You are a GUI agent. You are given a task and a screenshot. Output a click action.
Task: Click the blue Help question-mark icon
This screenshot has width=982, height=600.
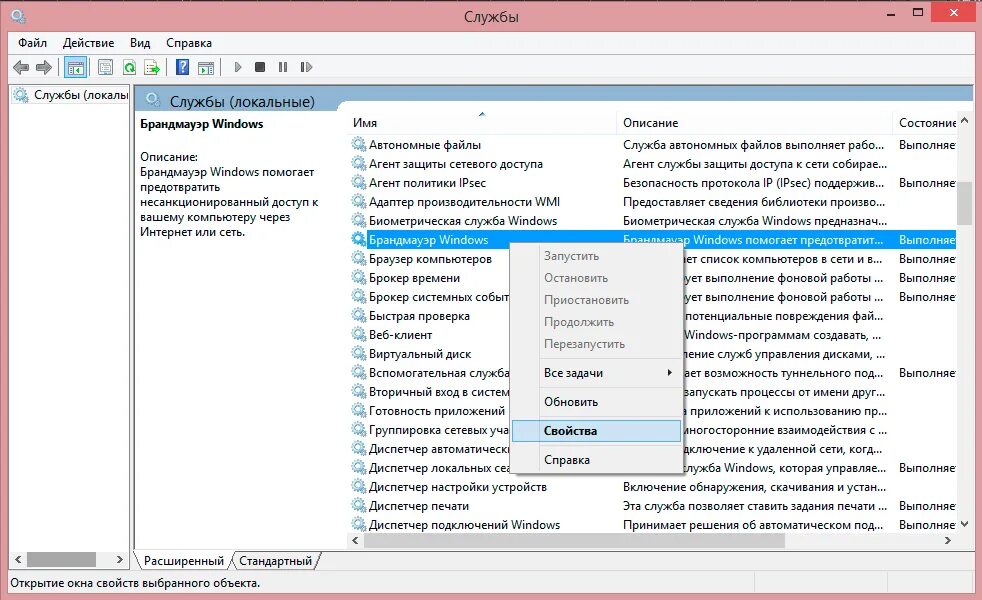click(x=182, y=67)
